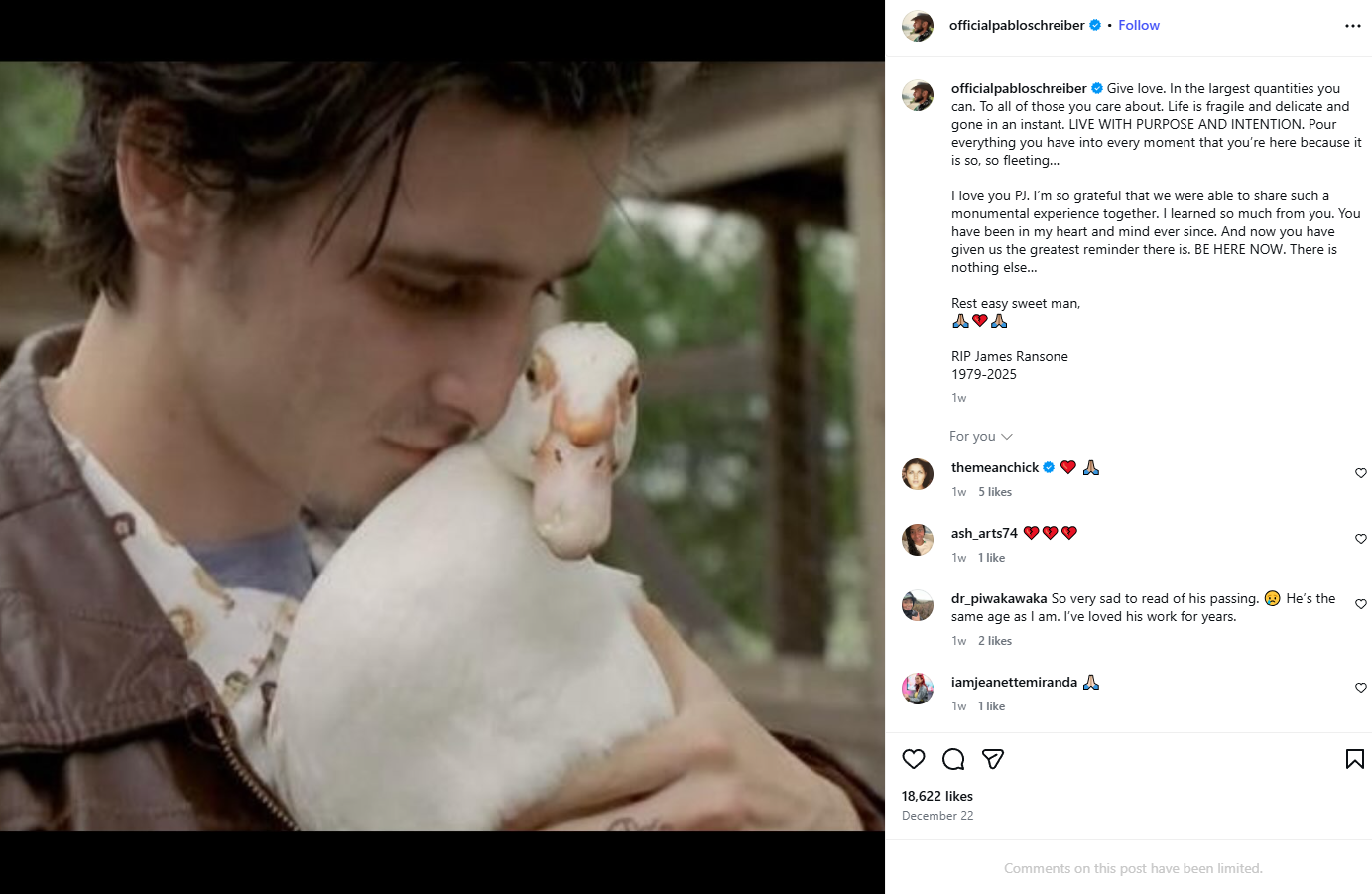Viewport: 1372px width, 894px height.
Task: Like ash_arts74's comment heart
Action: 1361,539
